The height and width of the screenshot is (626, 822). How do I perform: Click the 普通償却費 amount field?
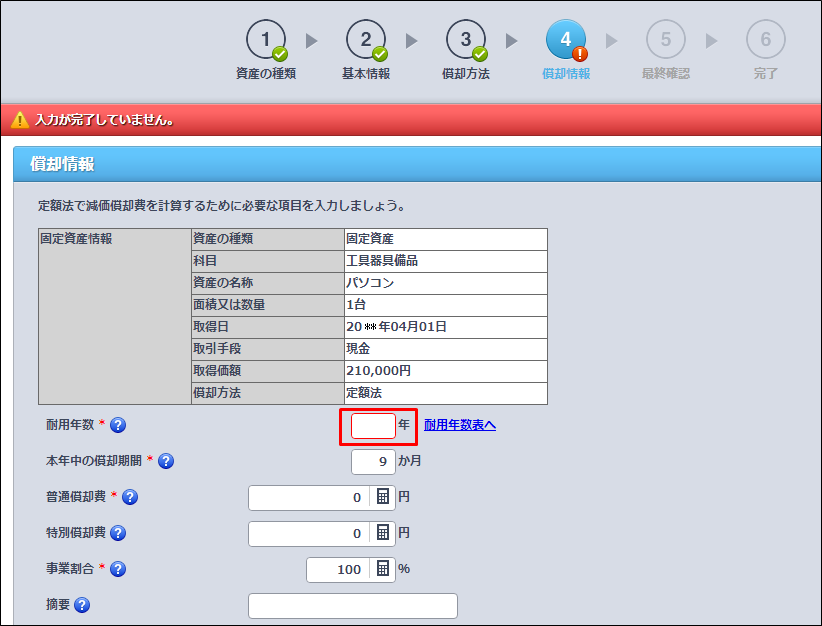(309, 498)
